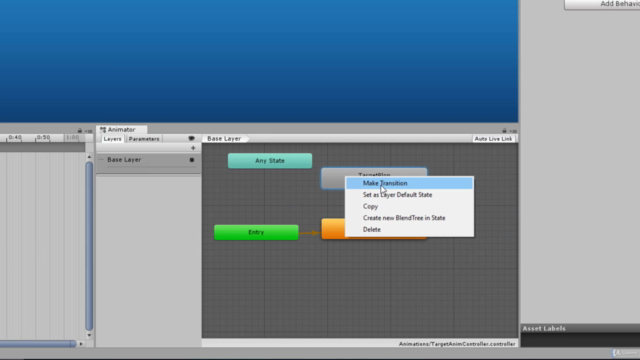Click the 0:50 mark on timeline ruler
This screenshot has width=640, height=360.
43,138
